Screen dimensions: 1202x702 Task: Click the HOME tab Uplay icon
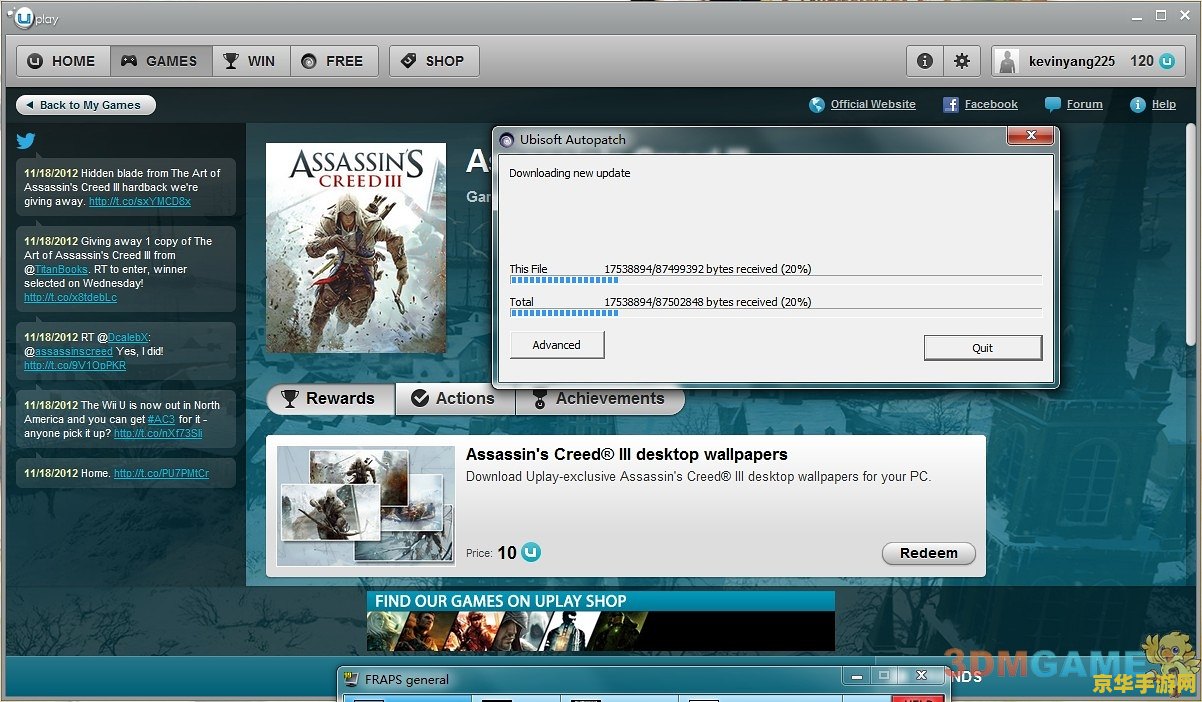click(x=35, y=61)
